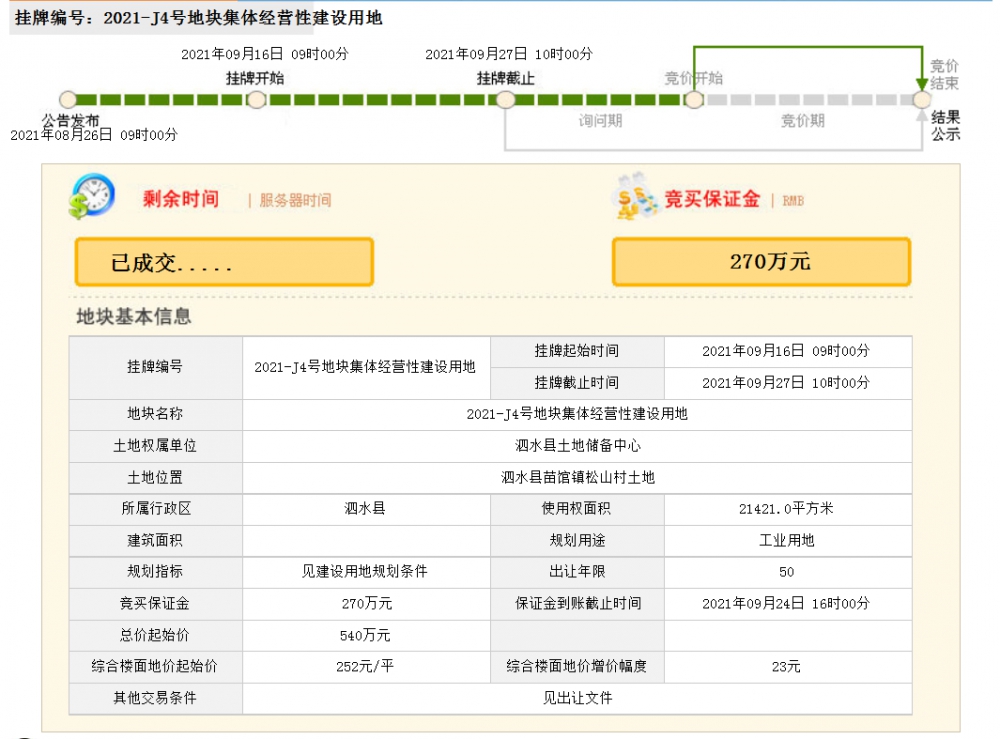Click the 已成交 status box
The width and height of the screenshot is (1000, 739).
coord(224,262)
